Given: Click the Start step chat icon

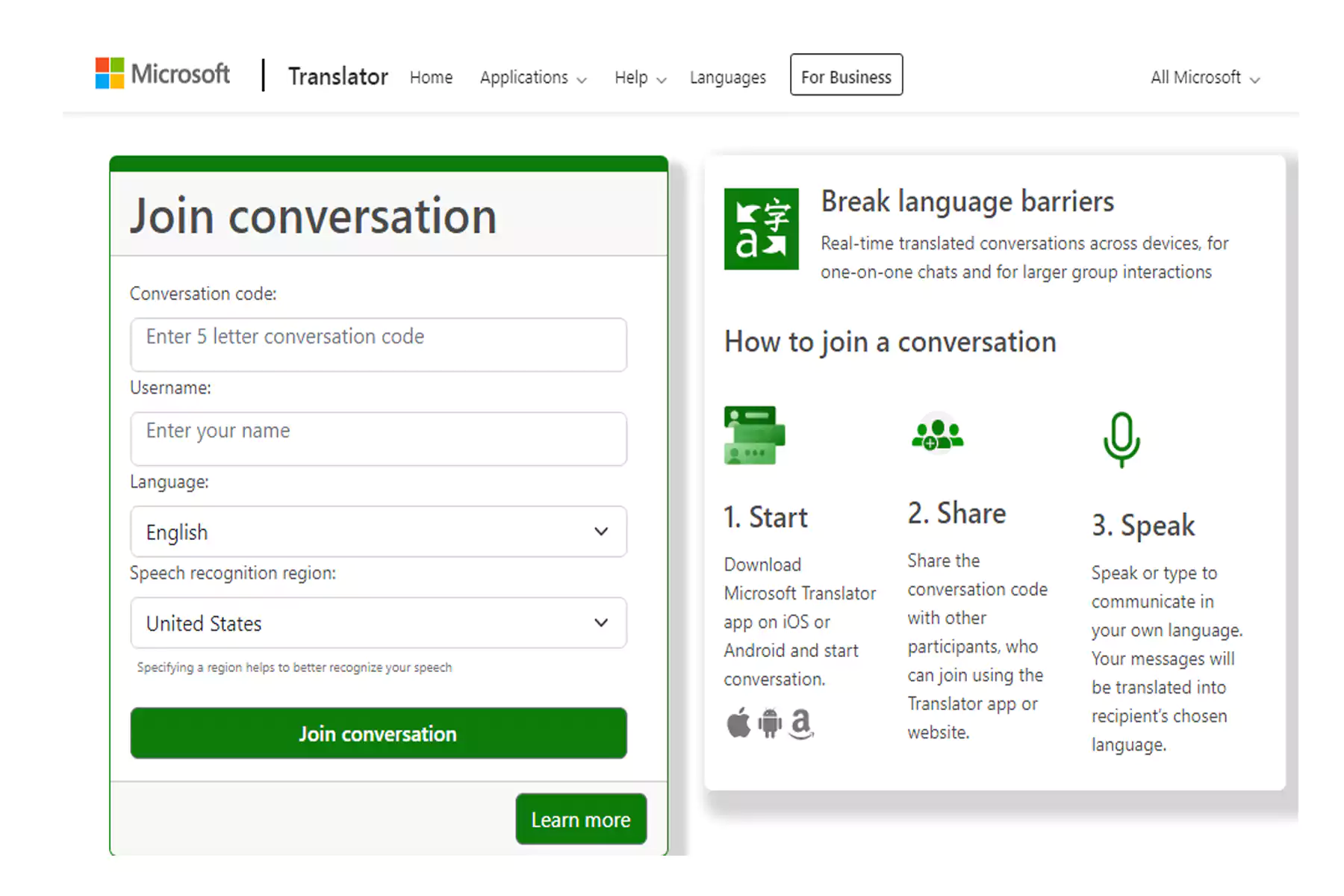Looking at the screenshot, I should [x=754, y=435].
